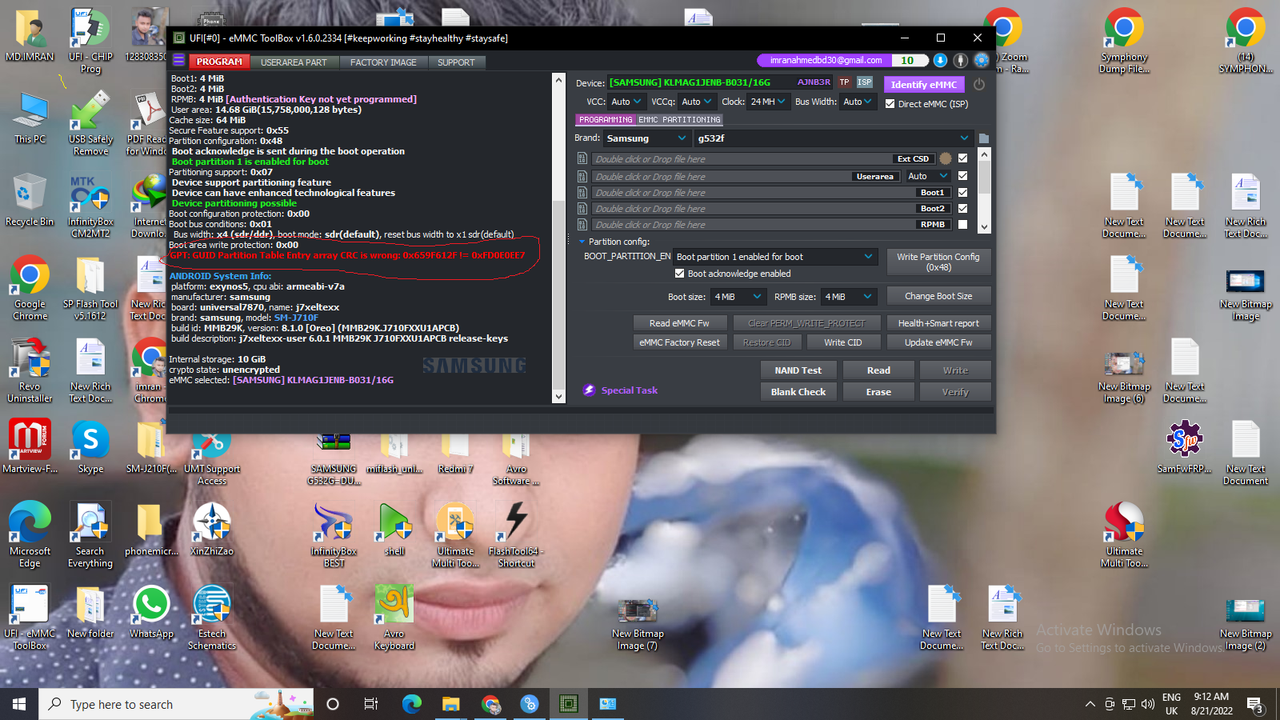Image resolution: width=1280 pixels, height=720 pixels.
Task: Click the Health+Smart report button
Action: click(938, 323)
